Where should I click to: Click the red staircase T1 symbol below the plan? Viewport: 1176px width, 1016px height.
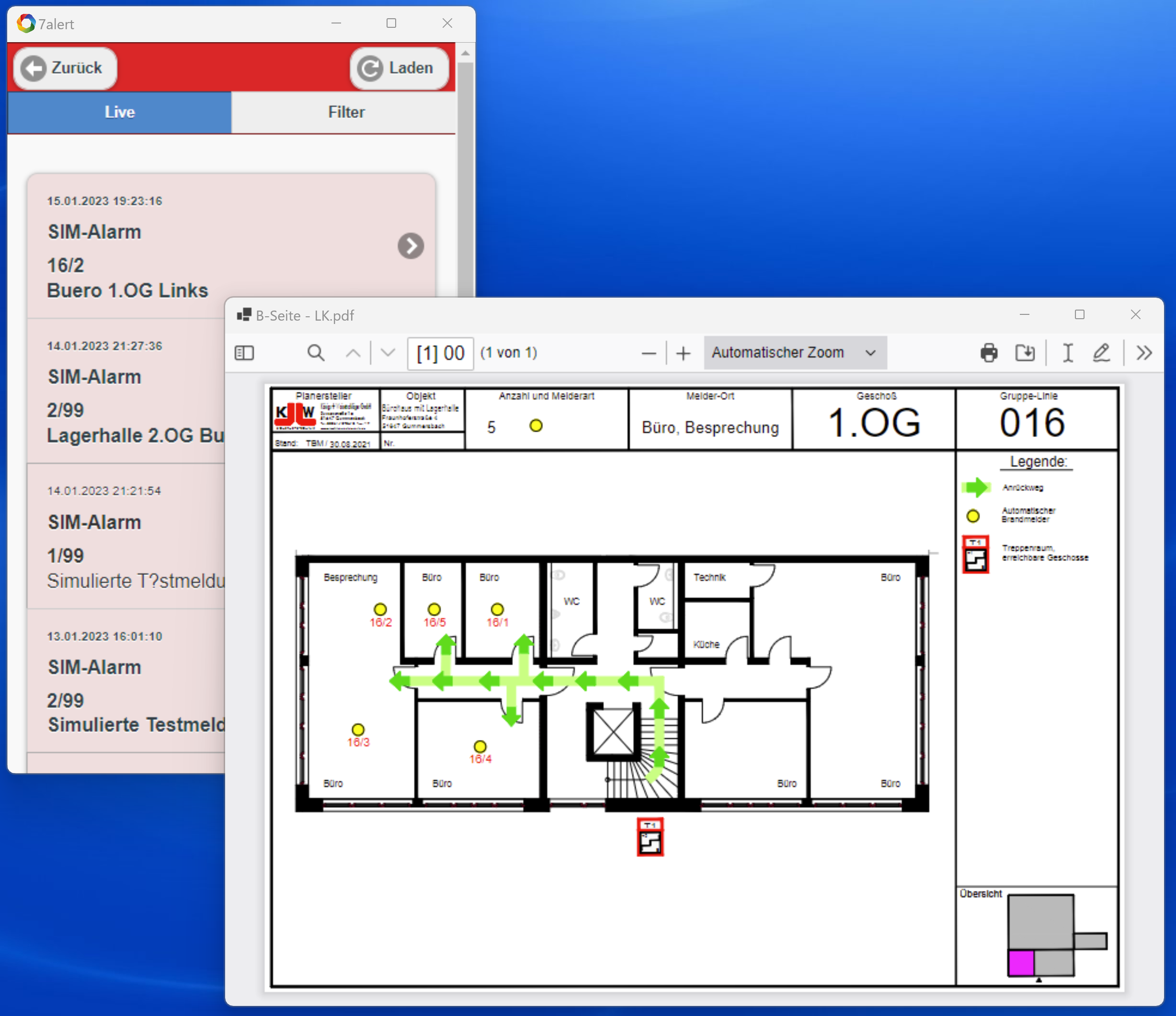pos(651,837)
